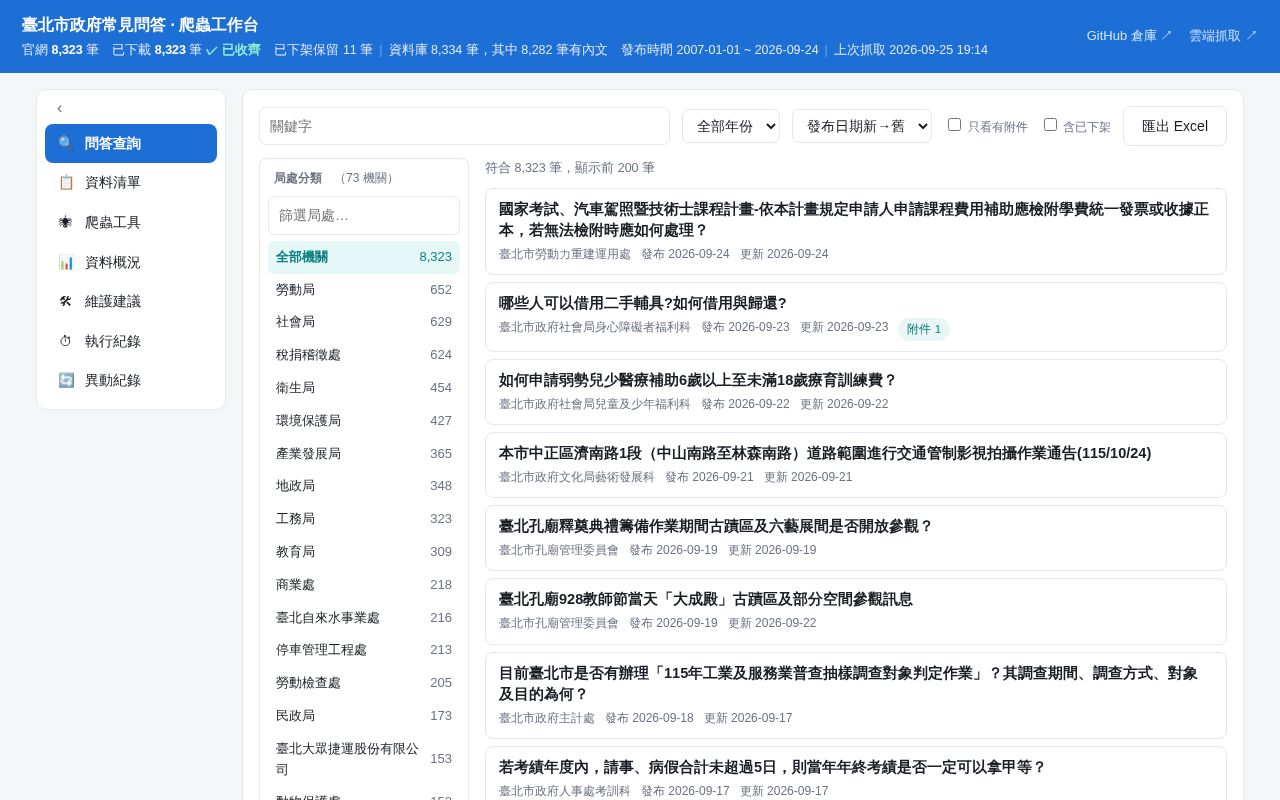
Task: Open the 本市中正區濟南路1段 notice card
Action: click(856, 465)
